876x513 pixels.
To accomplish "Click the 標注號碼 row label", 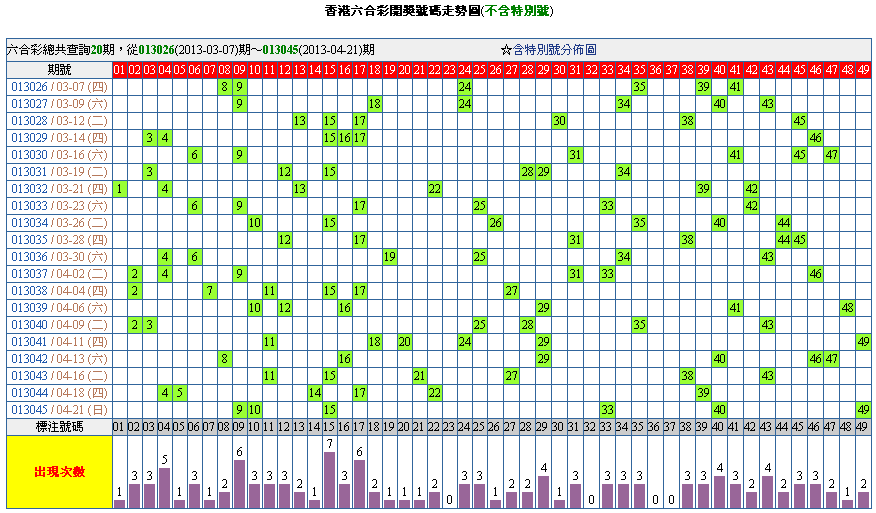I will click(59, 427).
